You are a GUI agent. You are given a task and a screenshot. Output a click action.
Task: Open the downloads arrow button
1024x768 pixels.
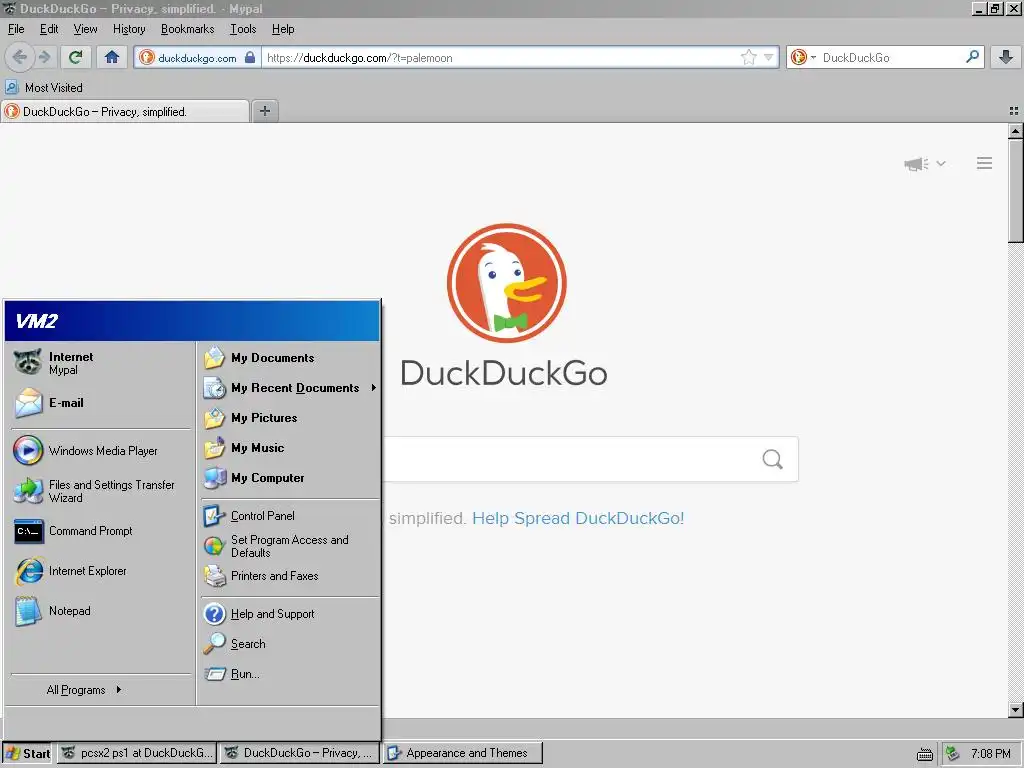(1006, 57)
